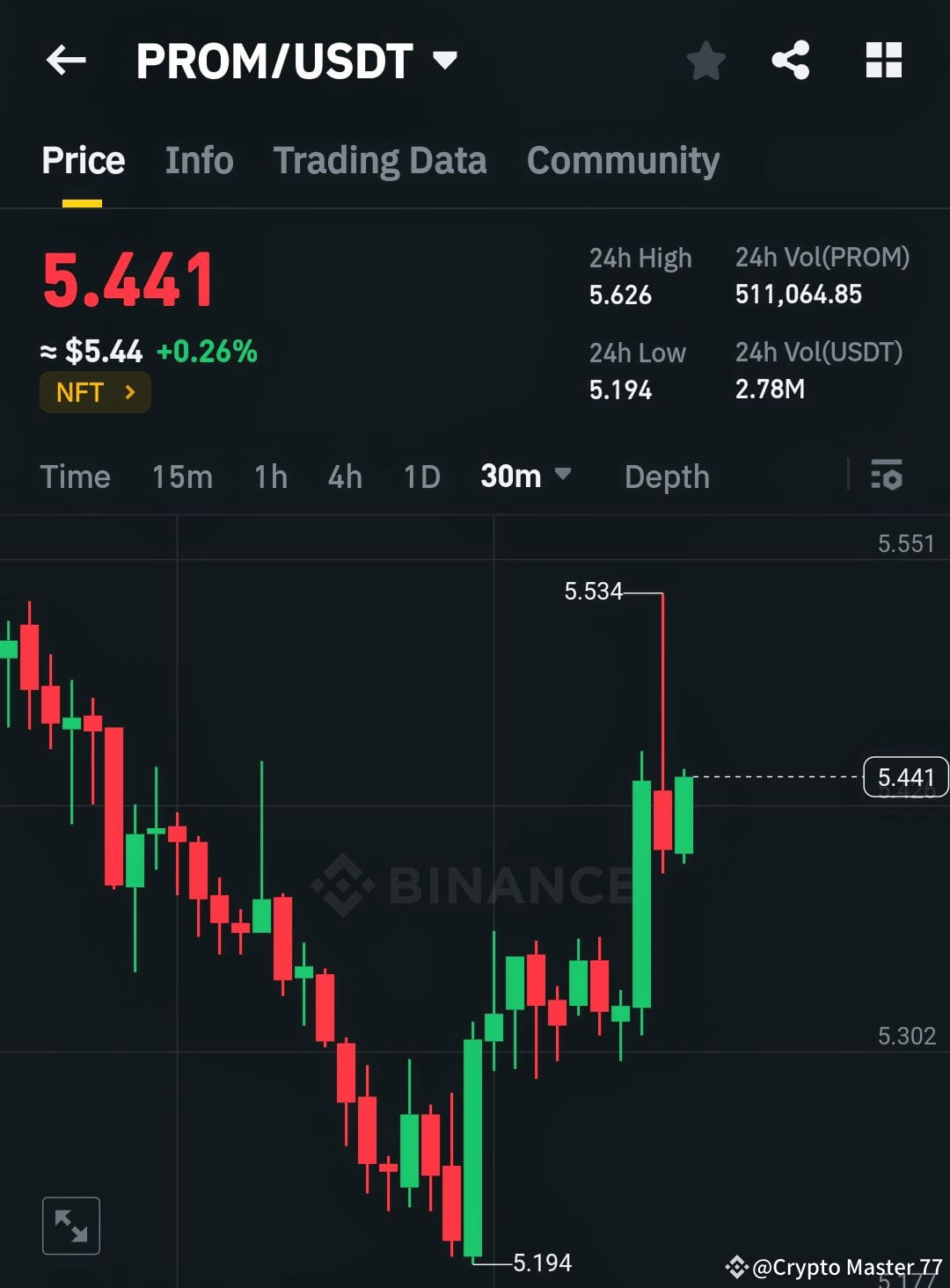
Task: Open the Community tab
Action: (x=622, y=160)
